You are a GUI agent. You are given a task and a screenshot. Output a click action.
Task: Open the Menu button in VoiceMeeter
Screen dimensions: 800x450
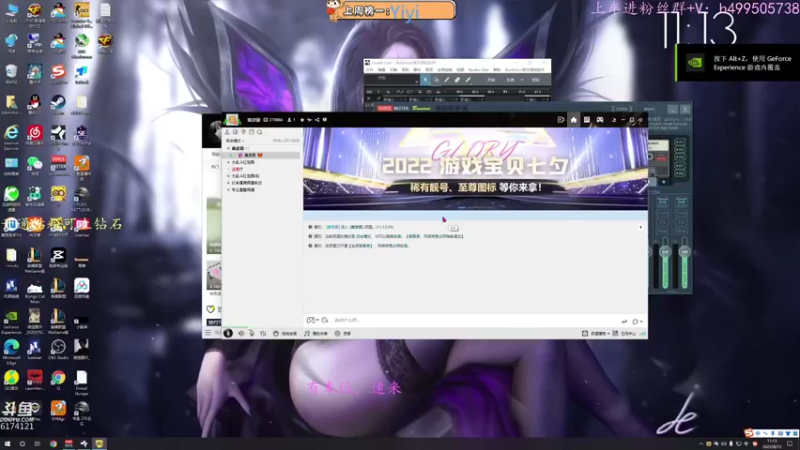tap(649, 109)
